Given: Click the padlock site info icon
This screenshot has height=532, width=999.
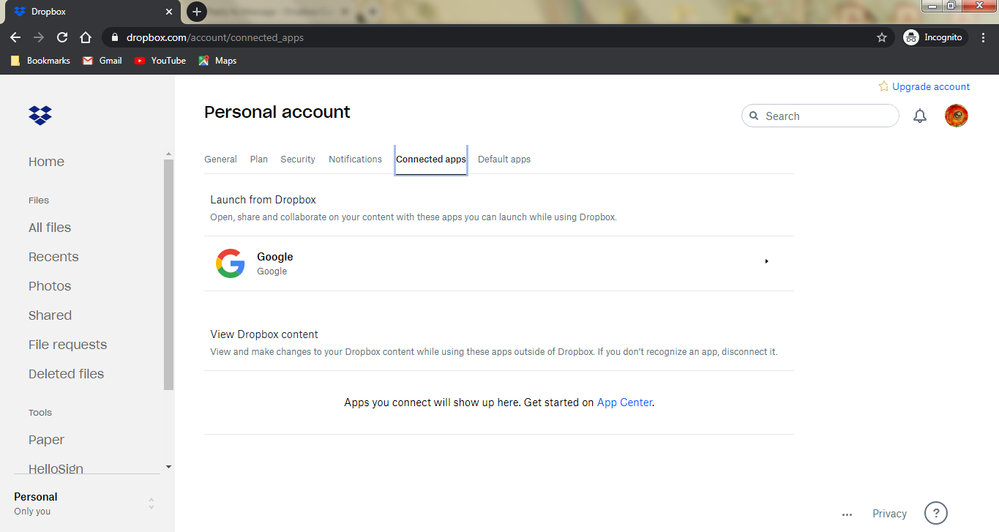Looking at the screenshot, I should coord(115,38).
